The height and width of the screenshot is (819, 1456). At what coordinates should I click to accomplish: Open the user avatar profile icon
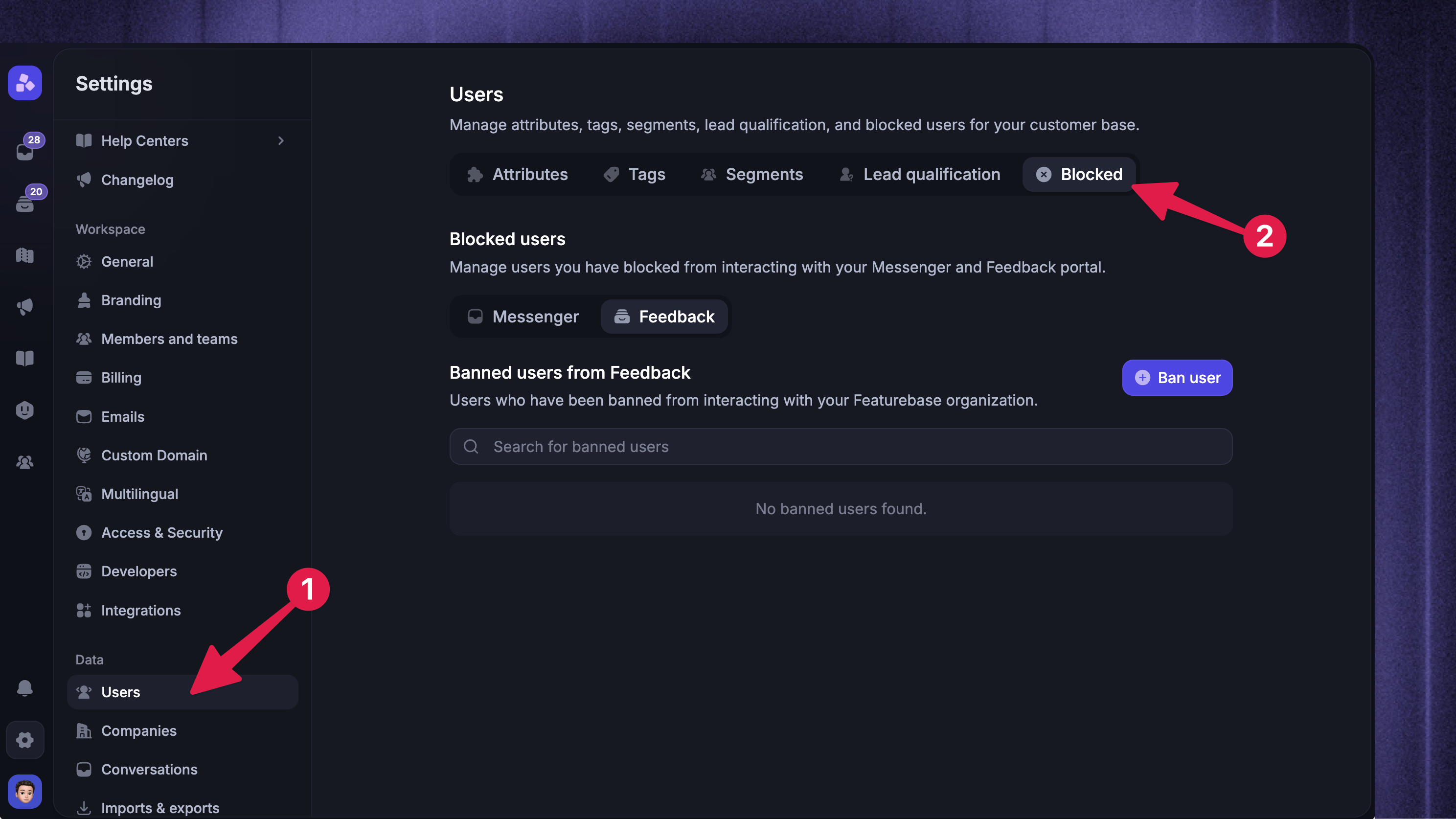(x=25, y=791)
